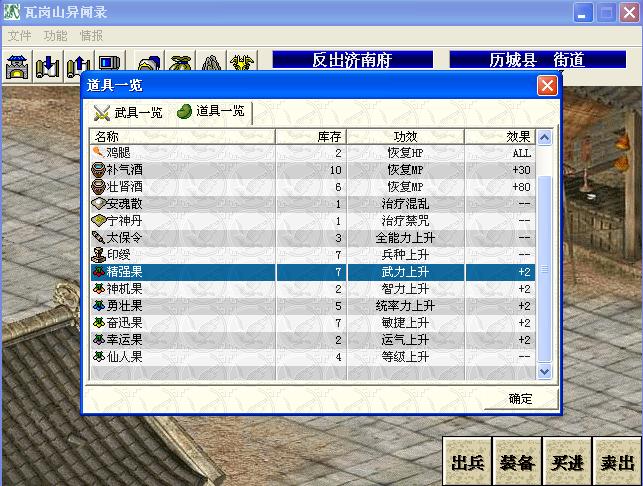This screenshot has height=486, width=643.
Task: Click the 买进 button
Action: click(567, 462)
